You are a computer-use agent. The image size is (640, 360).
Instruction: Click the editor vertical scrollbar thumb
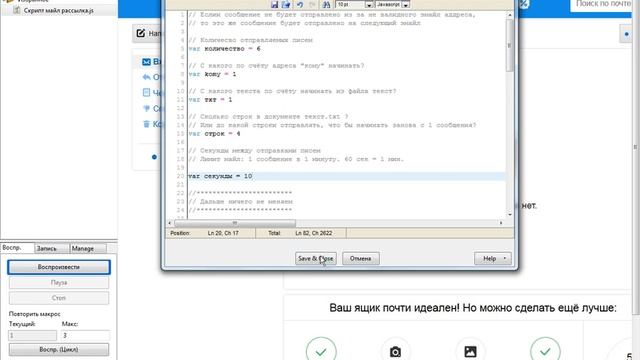pyautogui.click(x=509, y=45)
